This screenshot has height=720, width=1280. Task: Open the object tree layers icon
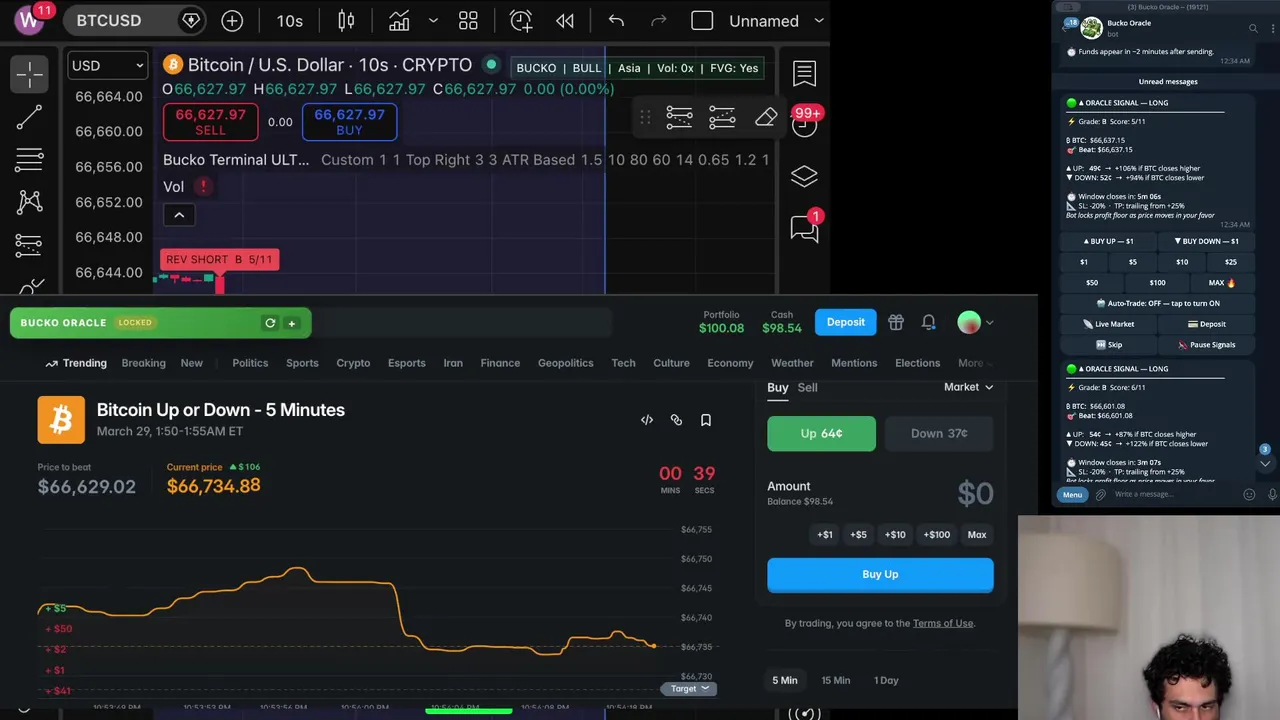click(x=804, y=176)
